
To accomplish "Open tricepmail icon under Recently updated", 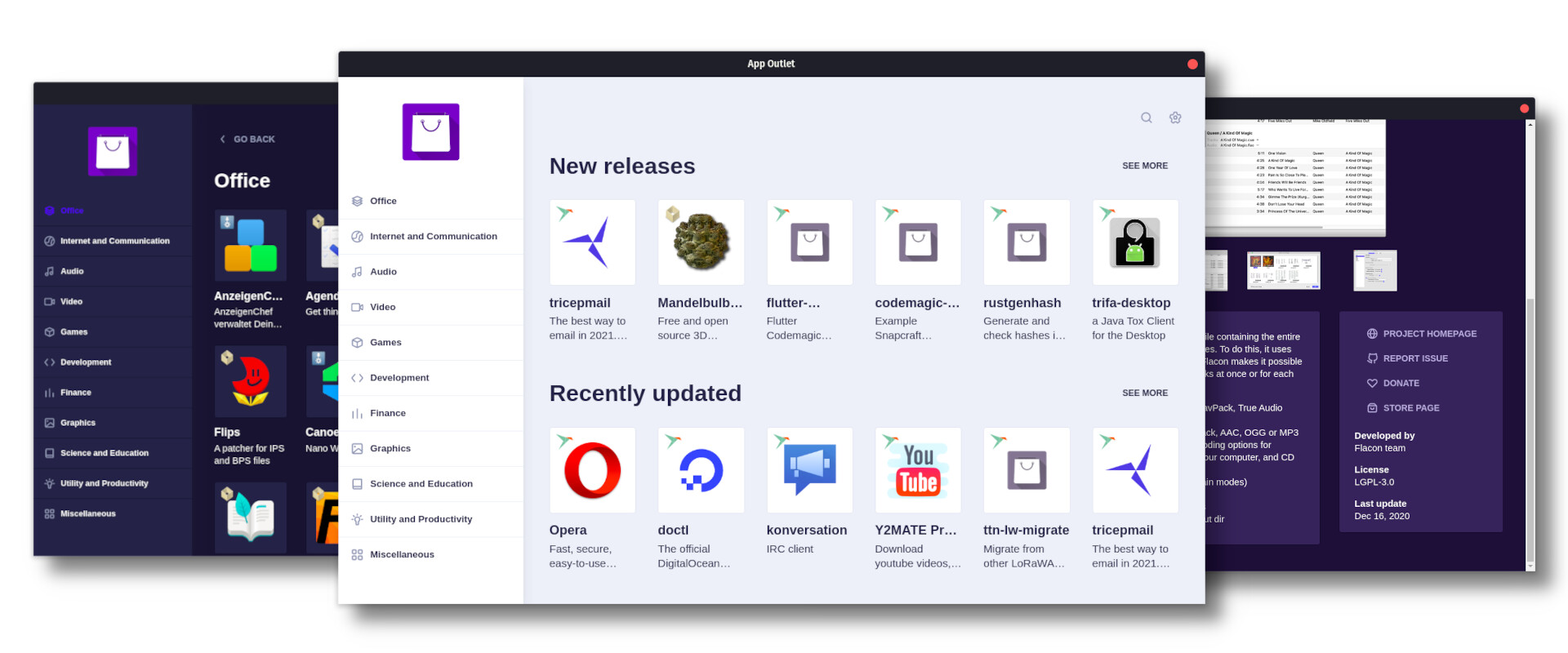I will [x=1135, y=470].
